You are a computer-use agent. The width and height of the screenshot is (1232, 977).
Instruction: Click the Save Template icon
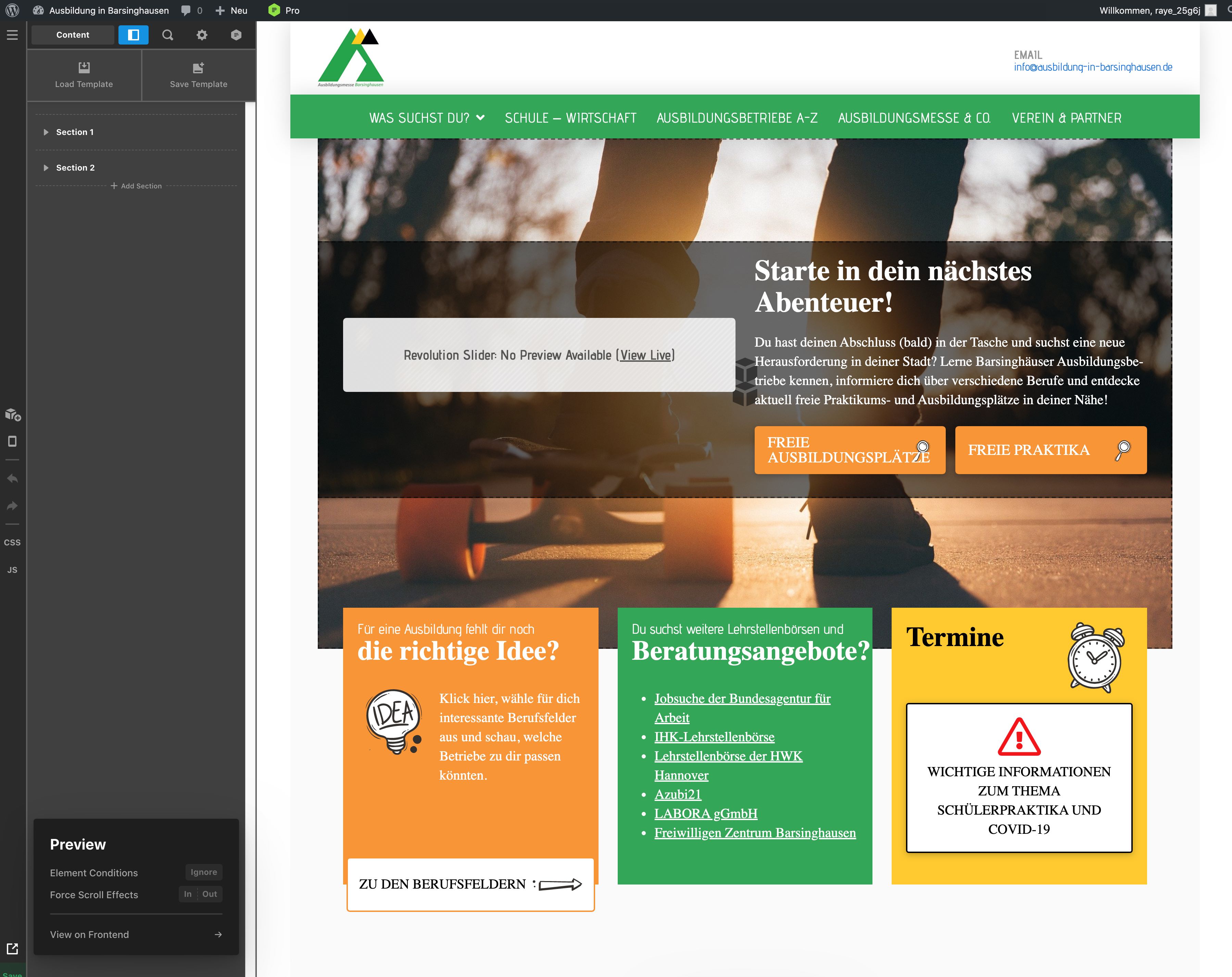[x=198, y=67]
